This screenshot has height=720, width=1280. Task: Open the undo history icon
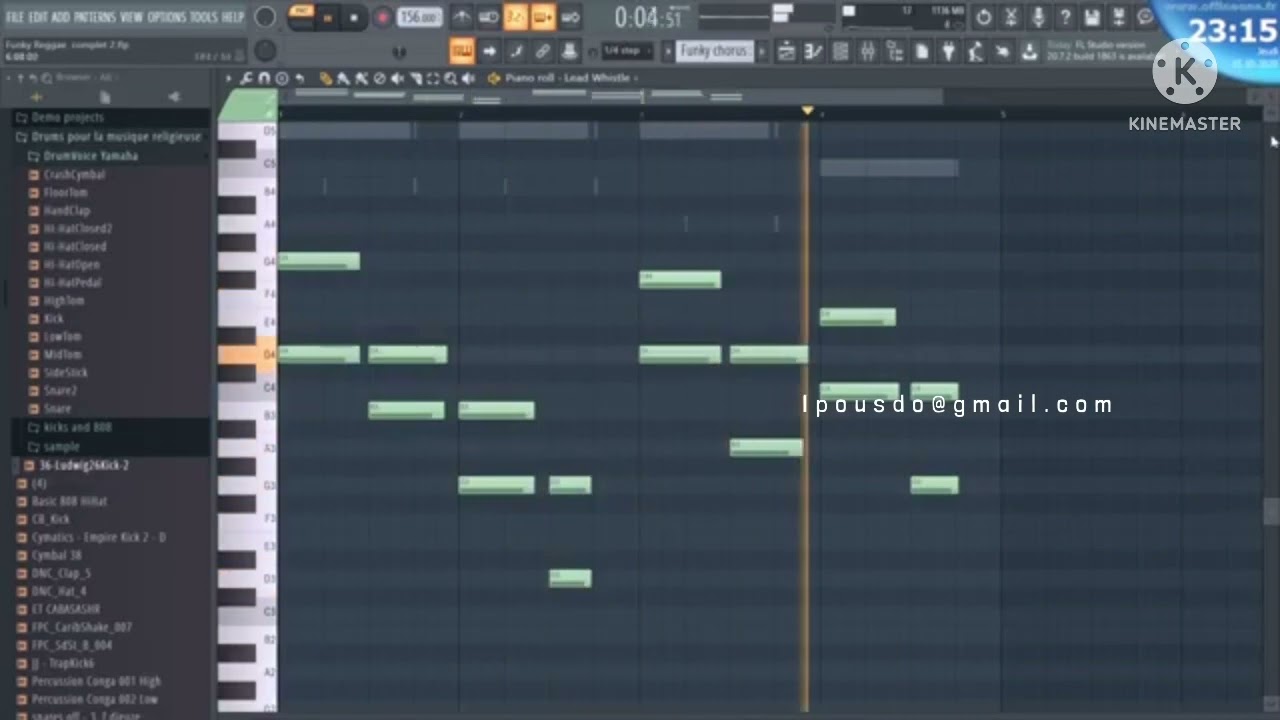984,17
